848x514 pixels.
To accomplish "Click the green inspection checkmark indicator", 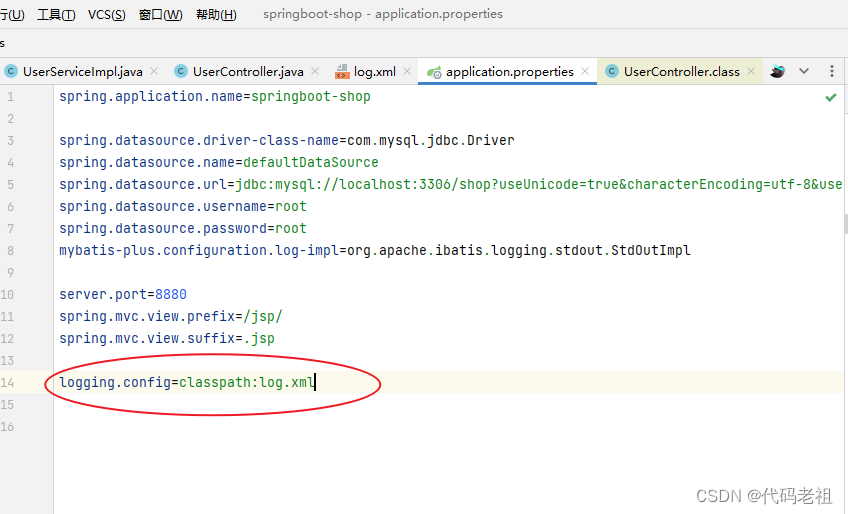I will (831, 97).
